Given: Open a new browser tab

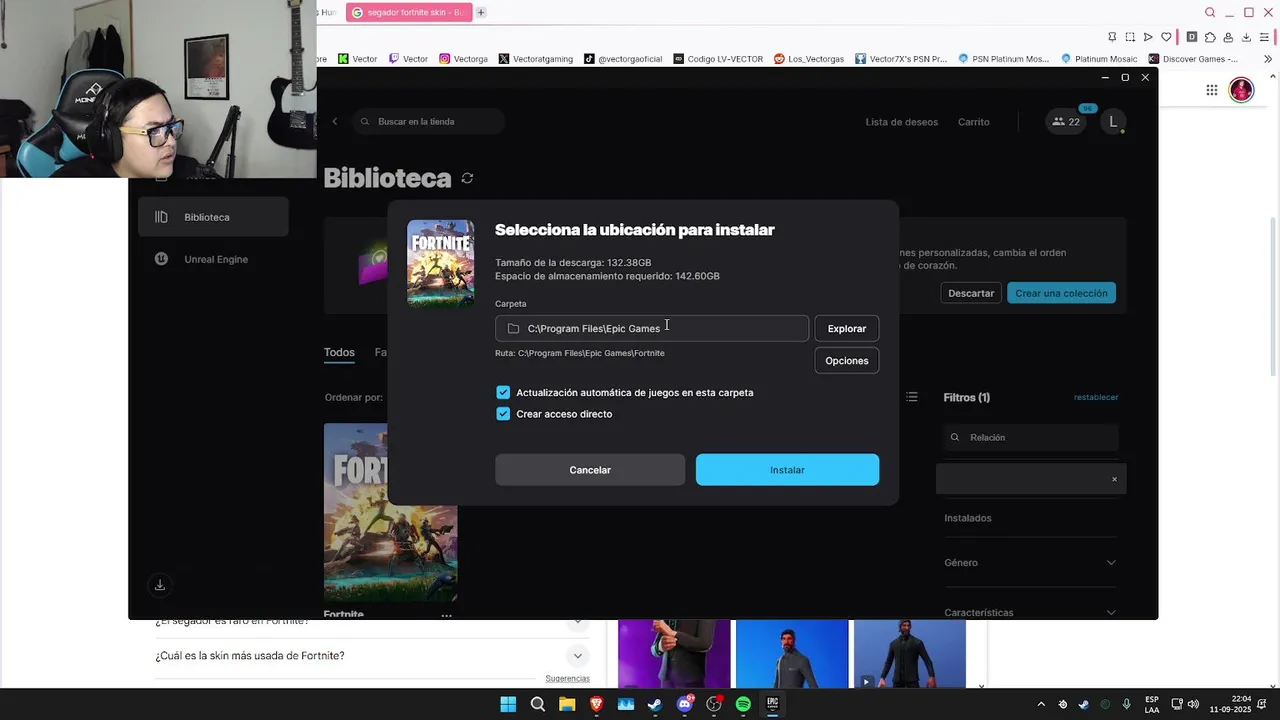Looking at the screenshot, I should click(481, 12).
